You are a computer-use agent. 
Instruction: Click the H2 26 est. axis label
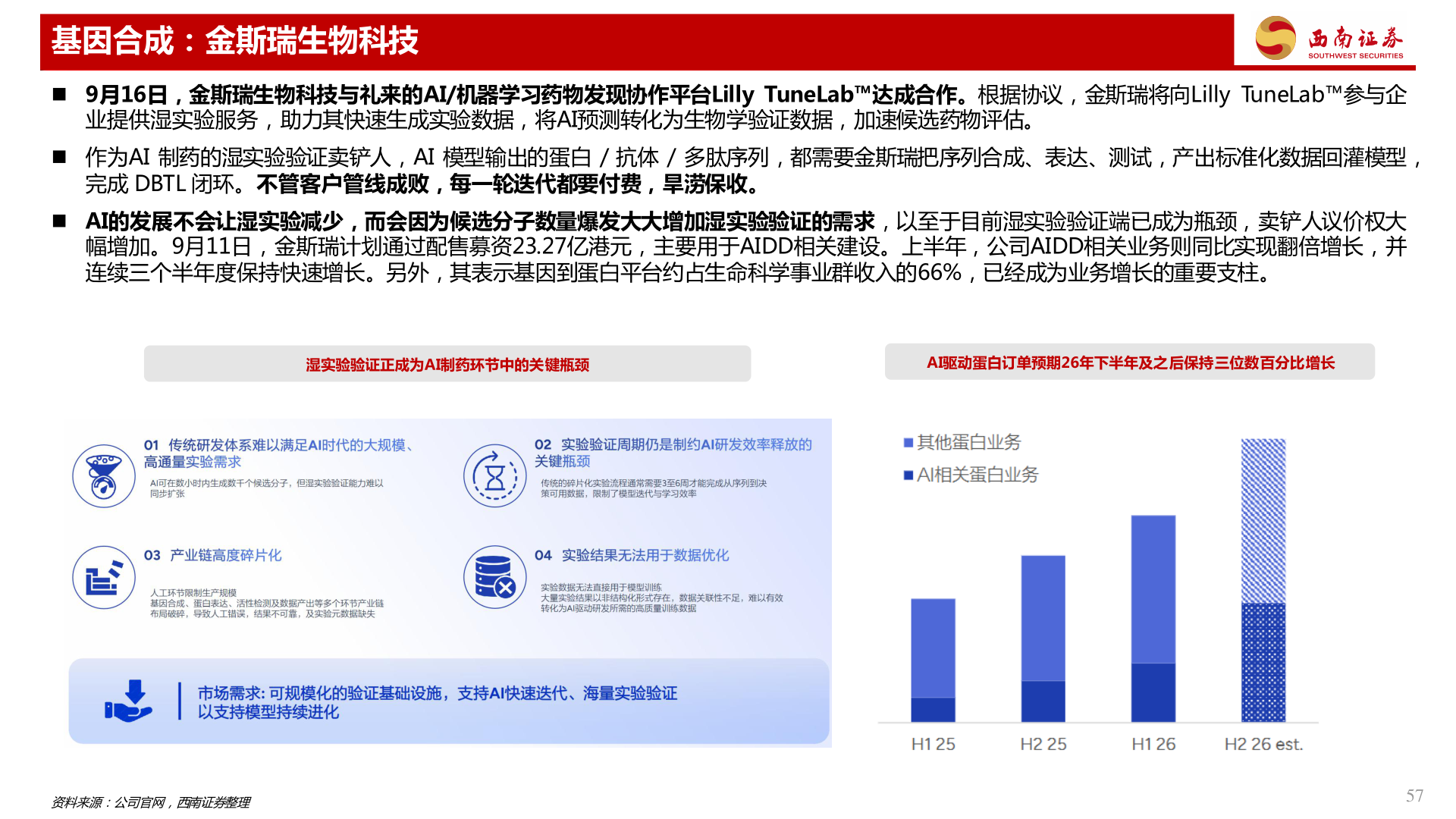coord(1263,745)
